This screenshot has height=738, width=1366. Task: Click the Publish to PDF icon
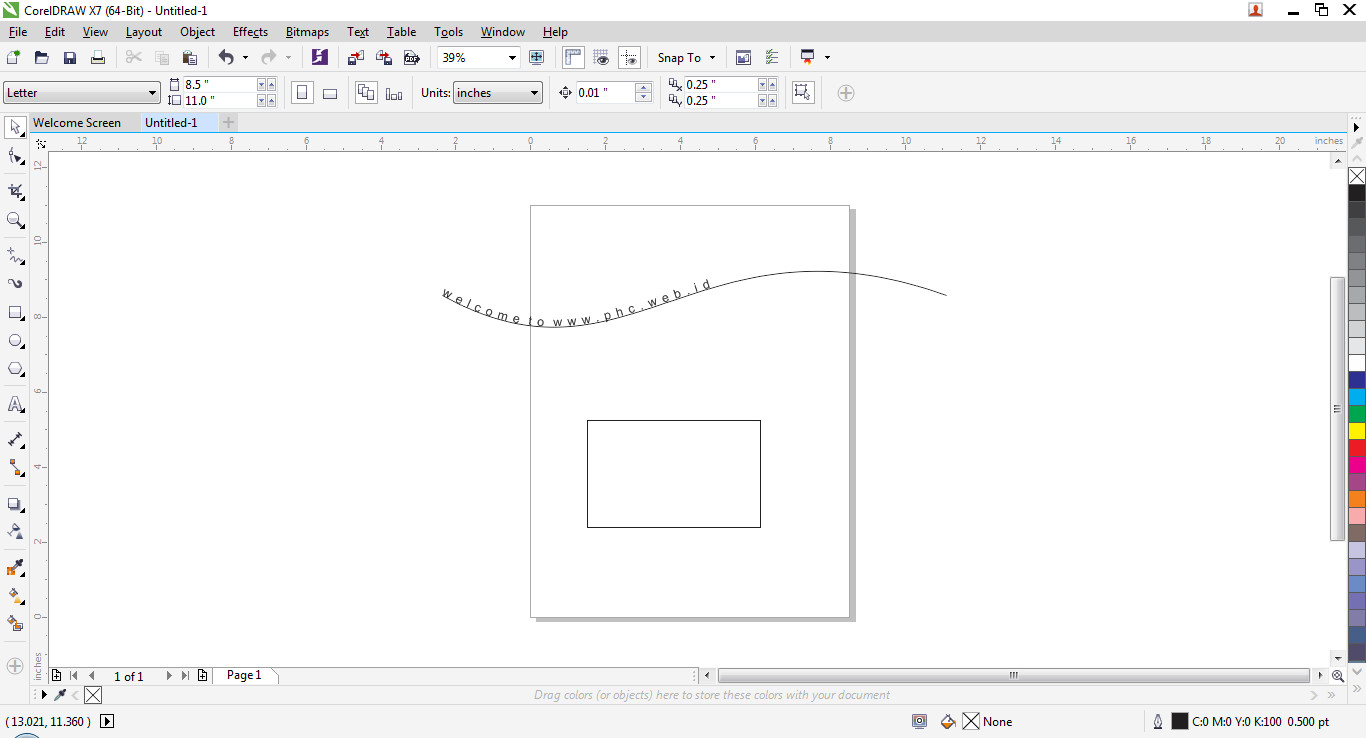pos(411,58)
